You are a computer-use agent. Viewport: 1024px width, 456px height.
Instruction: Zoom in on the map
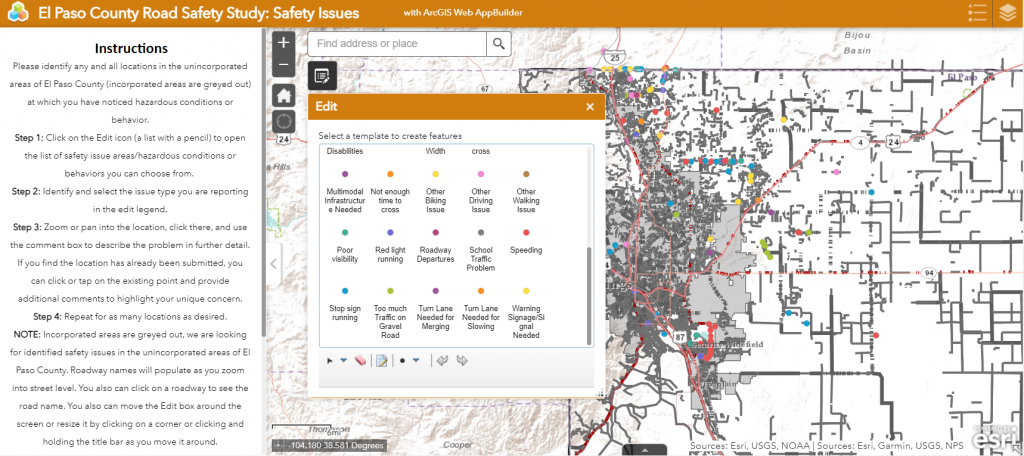[283, 43]
